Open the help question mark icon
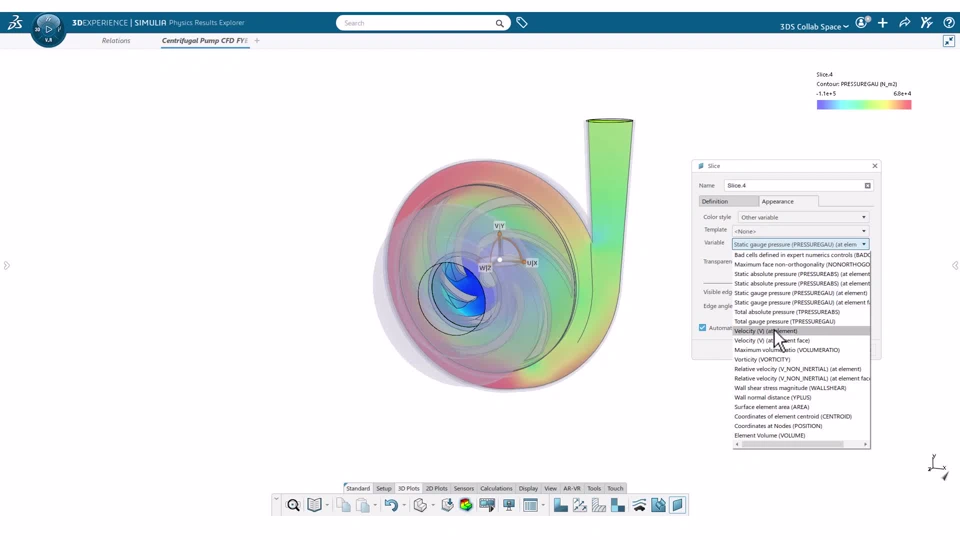Image resolution: width=960 pixels, height=540 pixels. [x=949, y=23]
